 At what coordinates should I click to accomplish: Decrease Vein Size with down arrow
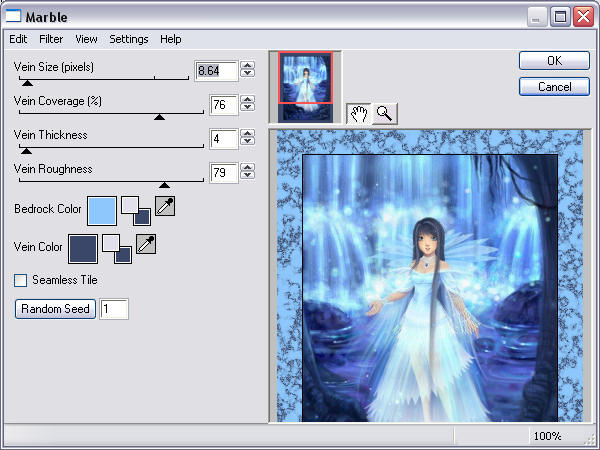(x=248, y=73)
